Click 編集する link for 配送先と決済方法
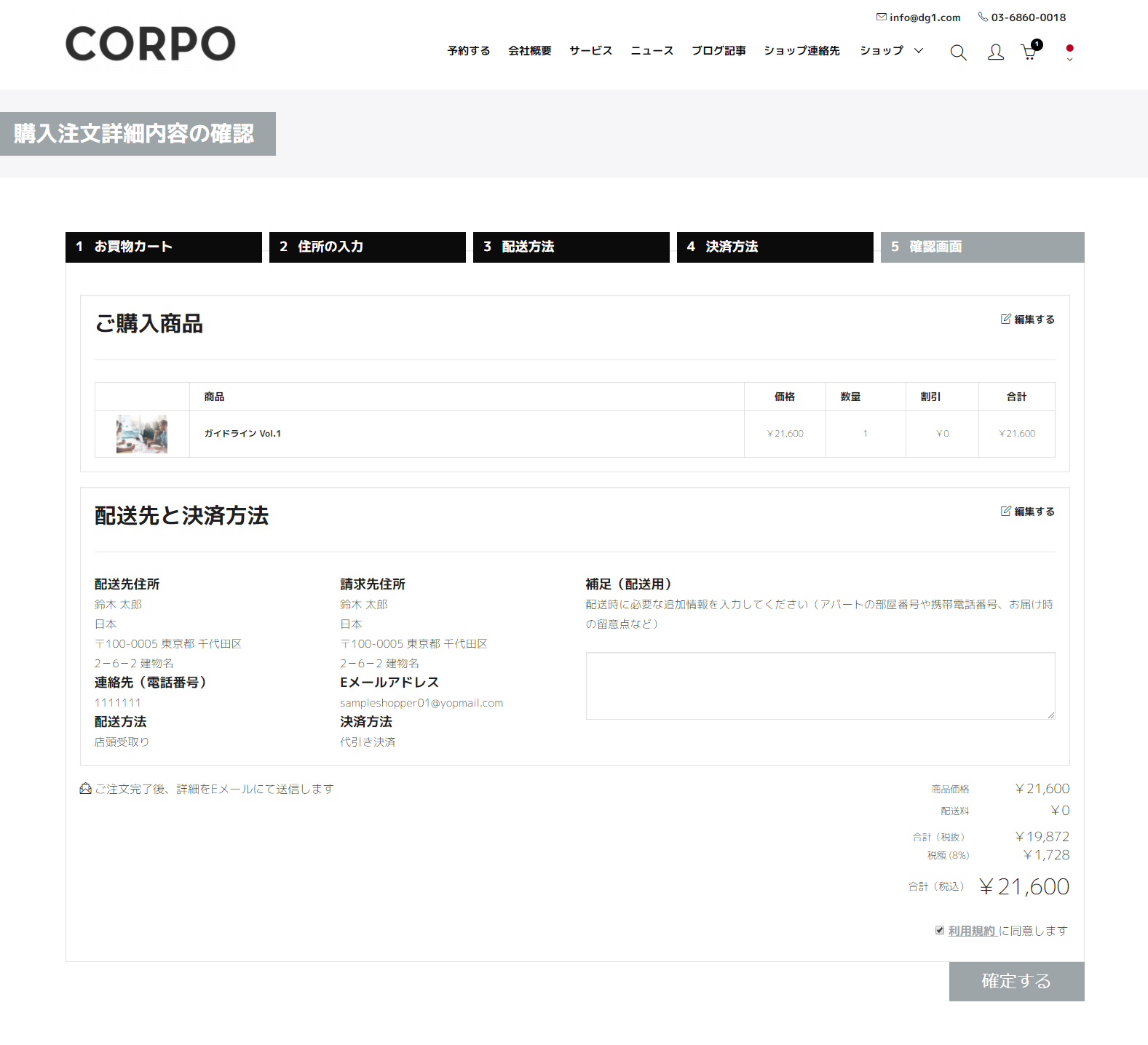 tap(1034, 512)
